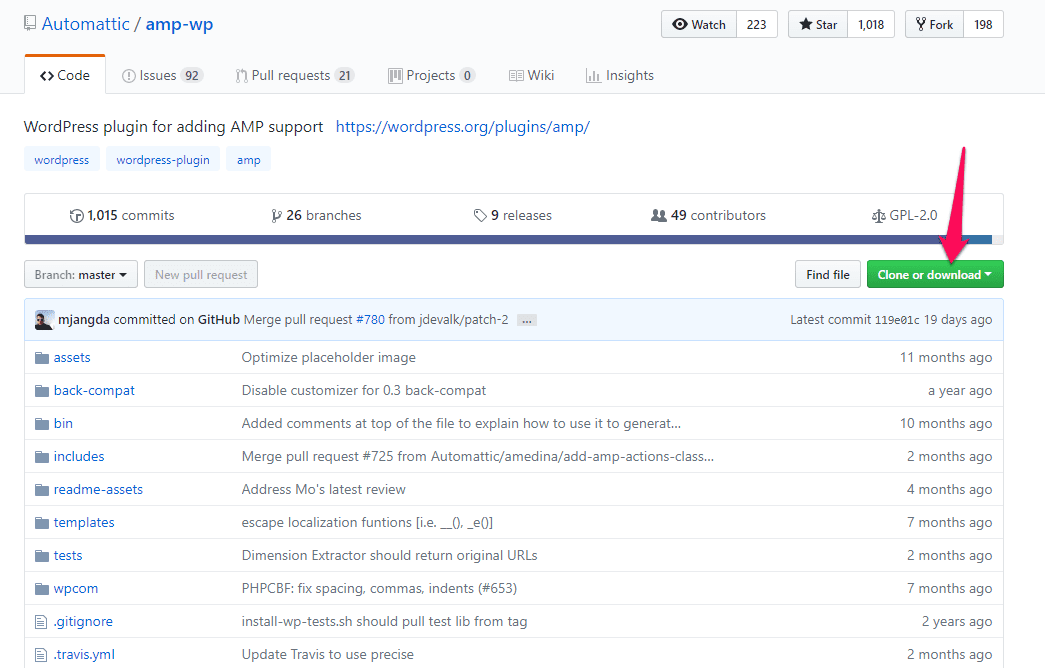The height and width of the screenshot is (668, 1045).
Task: Click the .gitignore file icon
Action: click(x=41, y=622)
